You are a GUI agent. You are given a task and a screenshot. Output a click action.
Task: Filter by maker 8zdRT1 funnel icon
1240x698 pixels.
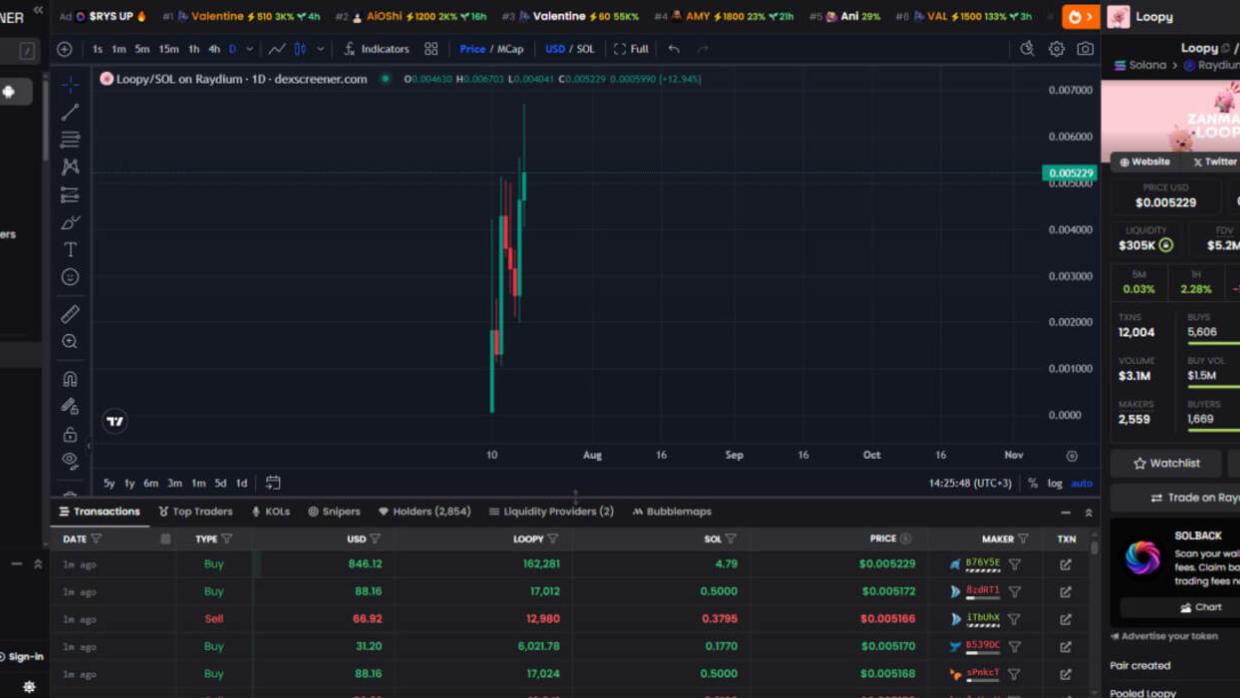click(1014, 591)
